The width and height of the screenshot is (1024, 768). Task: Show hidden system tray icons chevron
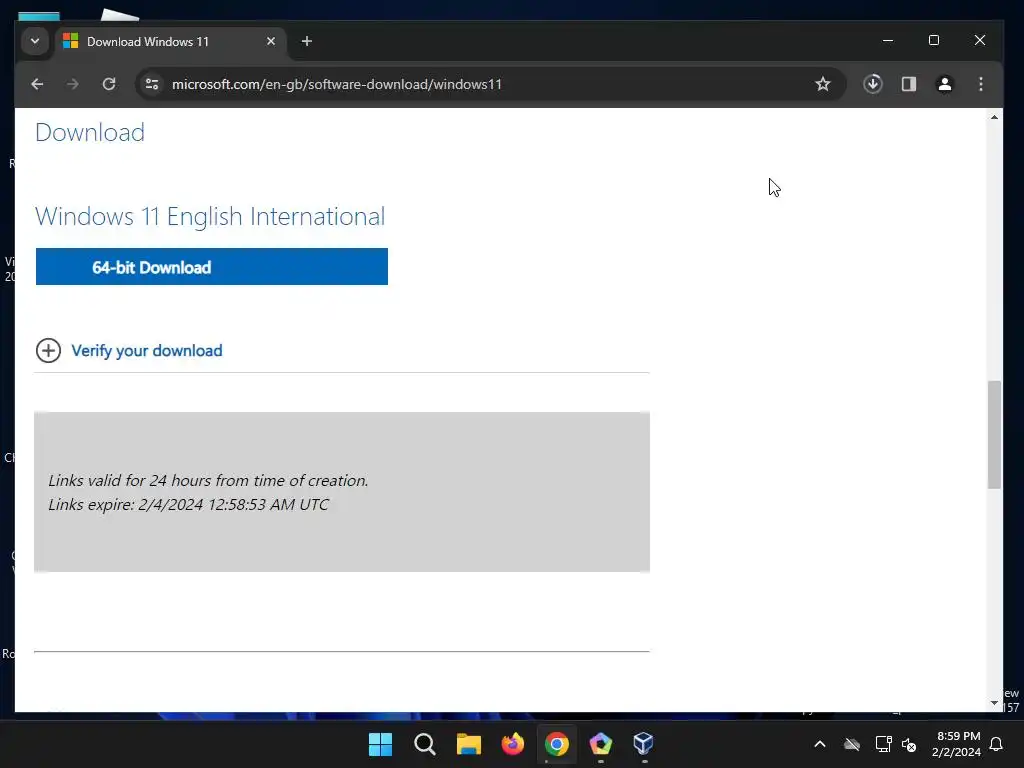[x=820, y=744]
